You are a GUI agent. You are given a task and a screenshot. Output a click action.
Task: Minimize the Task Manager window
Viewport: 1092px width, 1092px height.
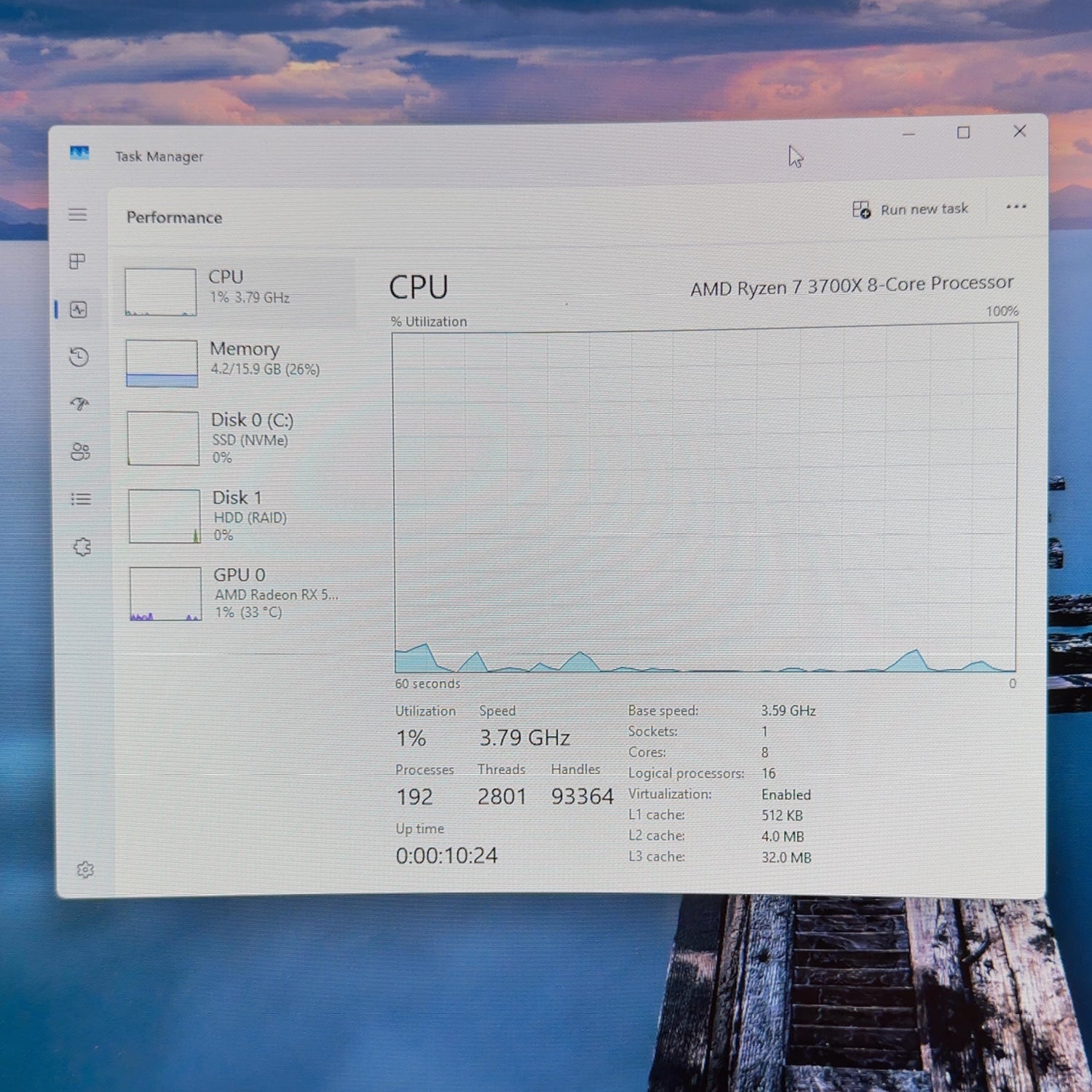[909, 135]
